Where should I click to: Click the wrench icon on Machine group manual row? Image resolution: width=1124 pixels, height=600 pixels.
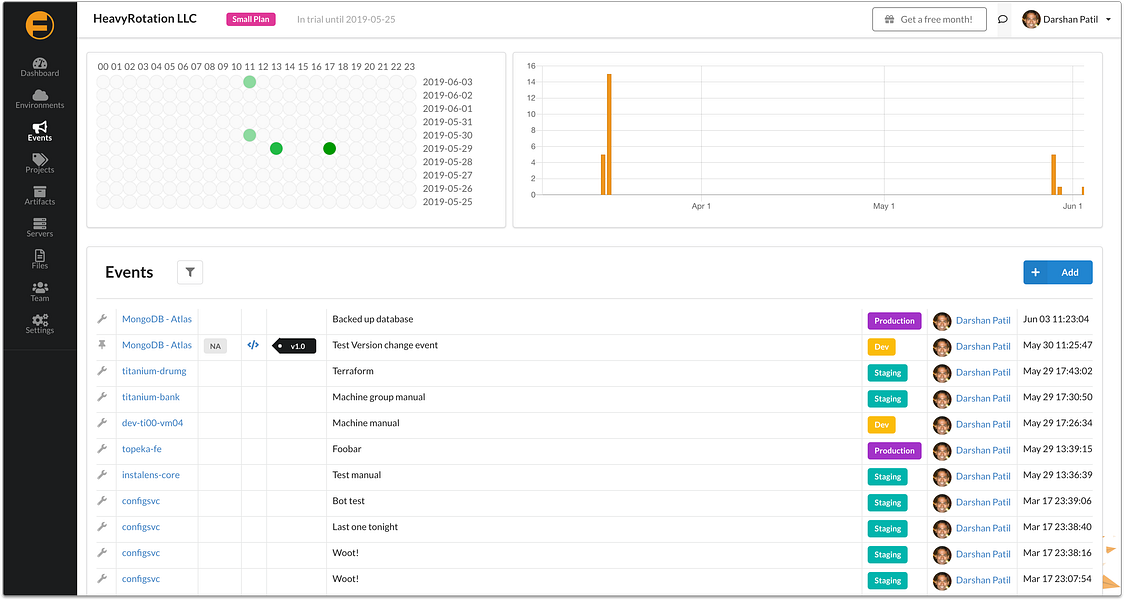coord(103,396)
